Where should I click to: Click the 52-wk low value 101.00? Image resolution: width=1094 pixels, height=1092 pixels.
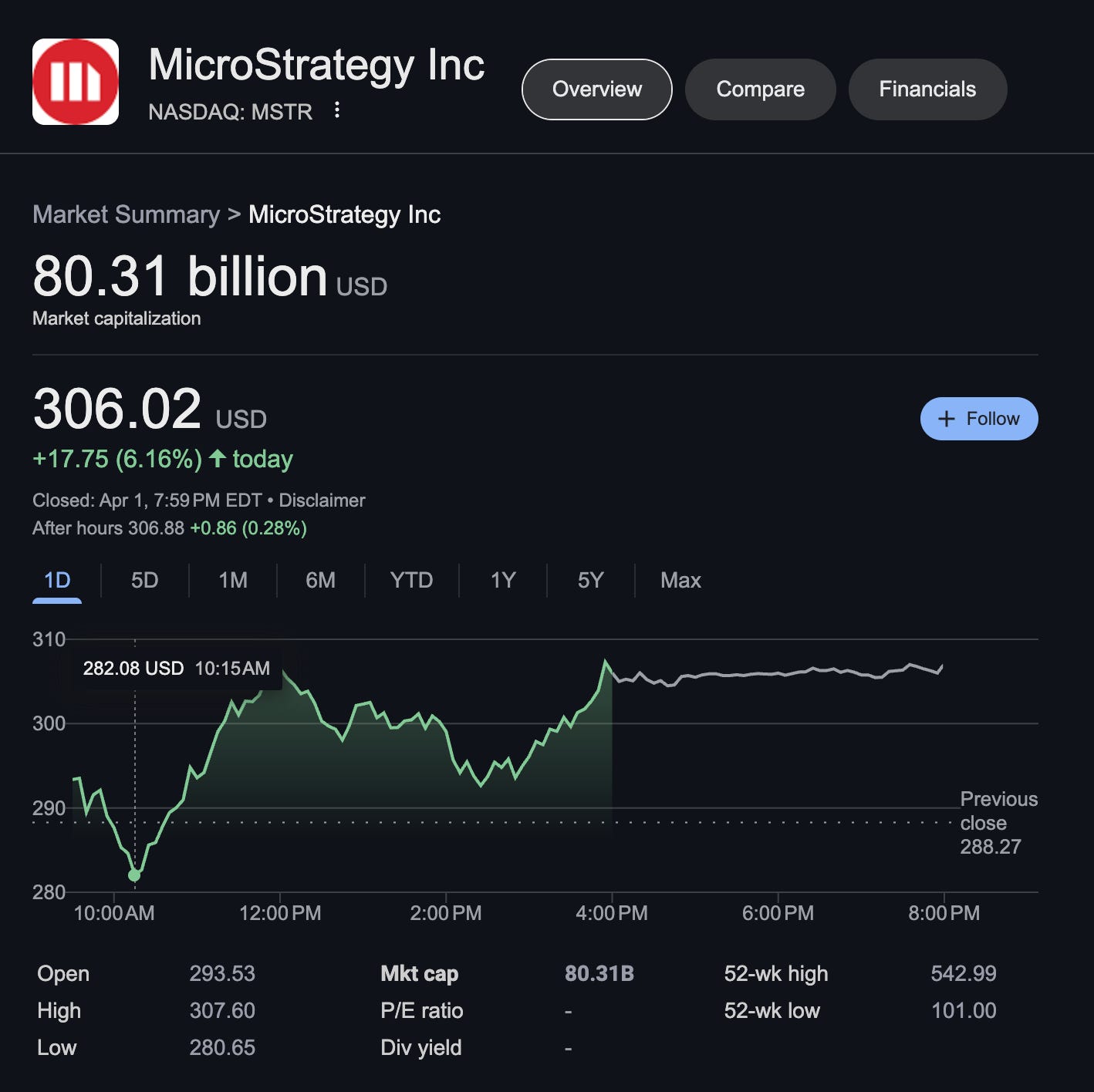(x=964, y=1011)
